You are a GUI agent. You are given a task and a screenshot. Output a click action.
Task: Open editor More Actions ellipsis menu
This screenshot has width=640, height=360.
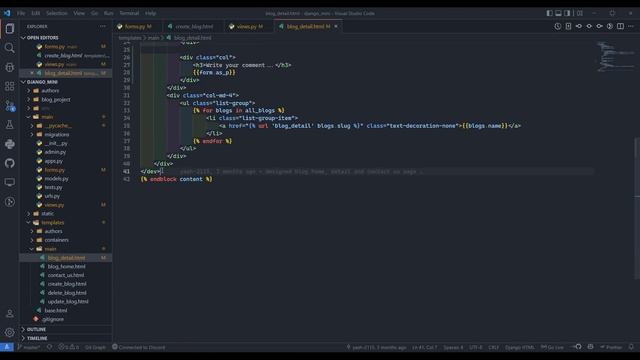pos(631,26)
